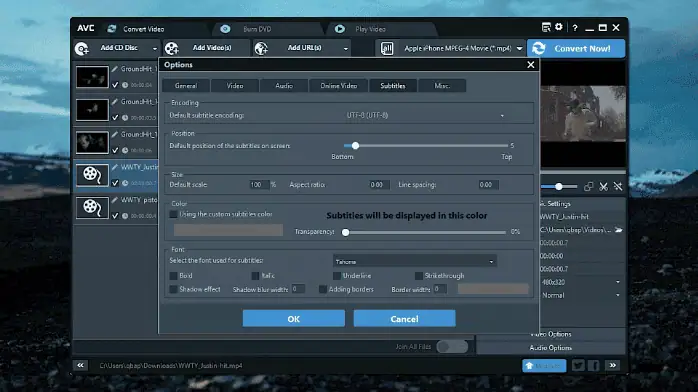Click the Add CD Disc icon
Image resolution: width=698 pixels, height=392 pixels.
pos(82,48)
